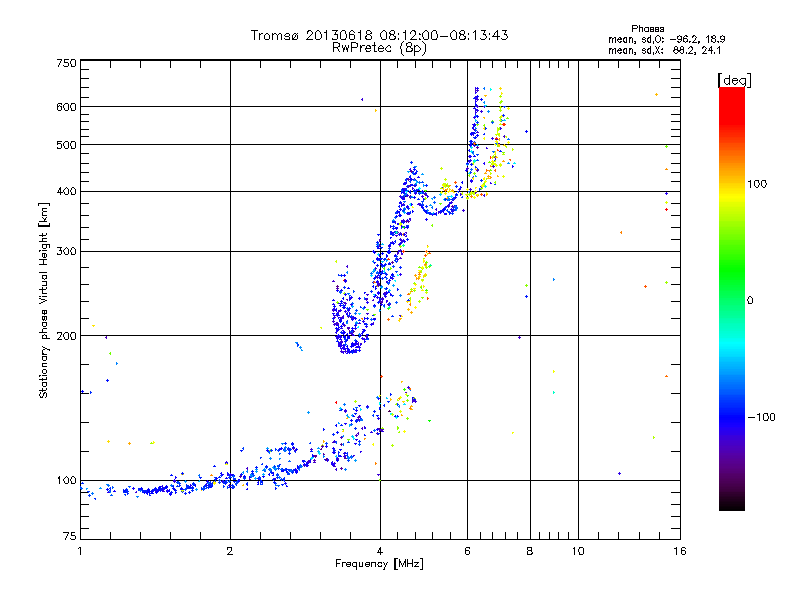
Task: Click the '16' frequency tick label
Action: click(680, 551)
